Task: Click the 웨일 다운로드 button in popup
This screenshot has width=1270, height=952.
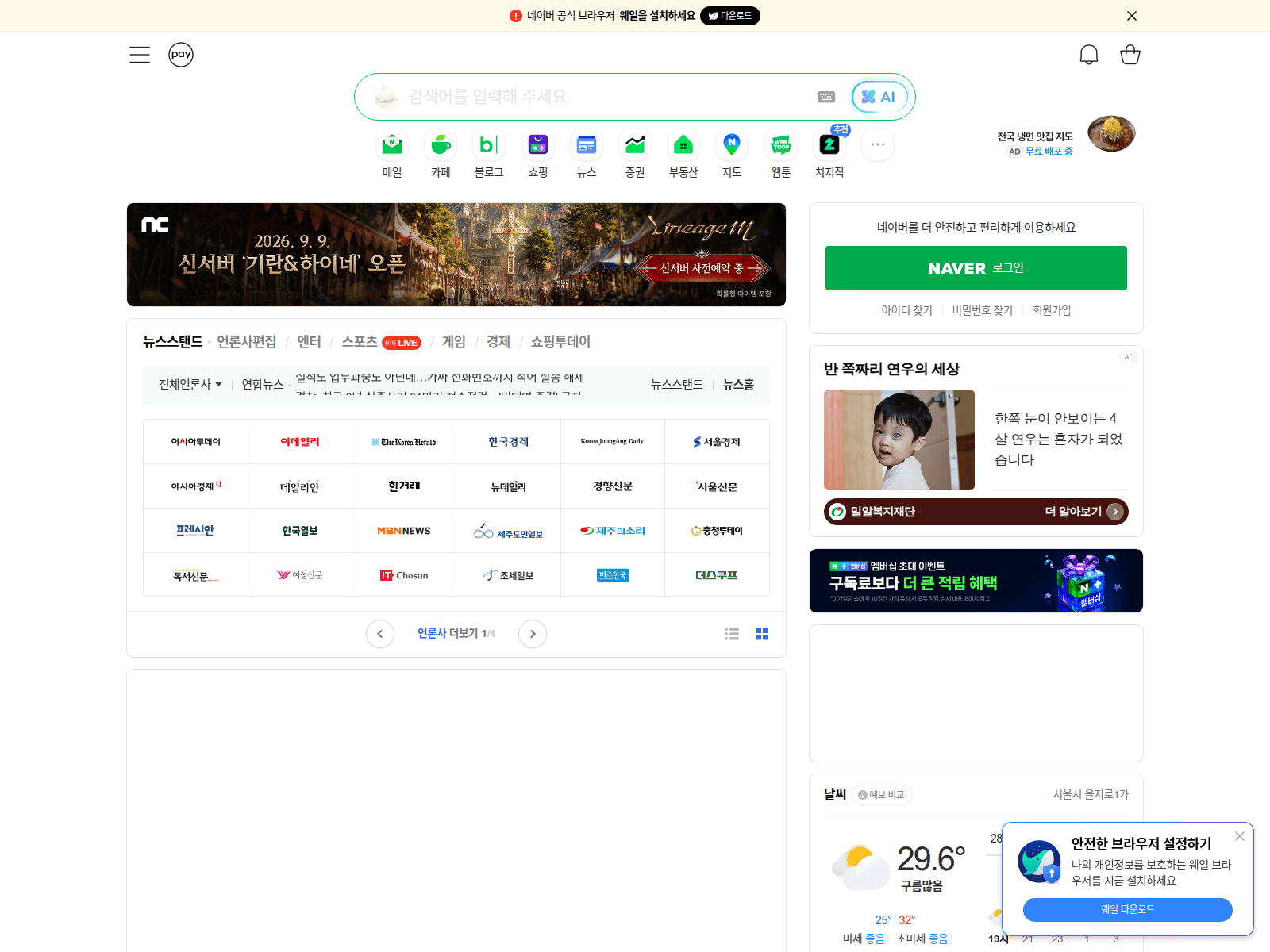Action: point(1128,910)
